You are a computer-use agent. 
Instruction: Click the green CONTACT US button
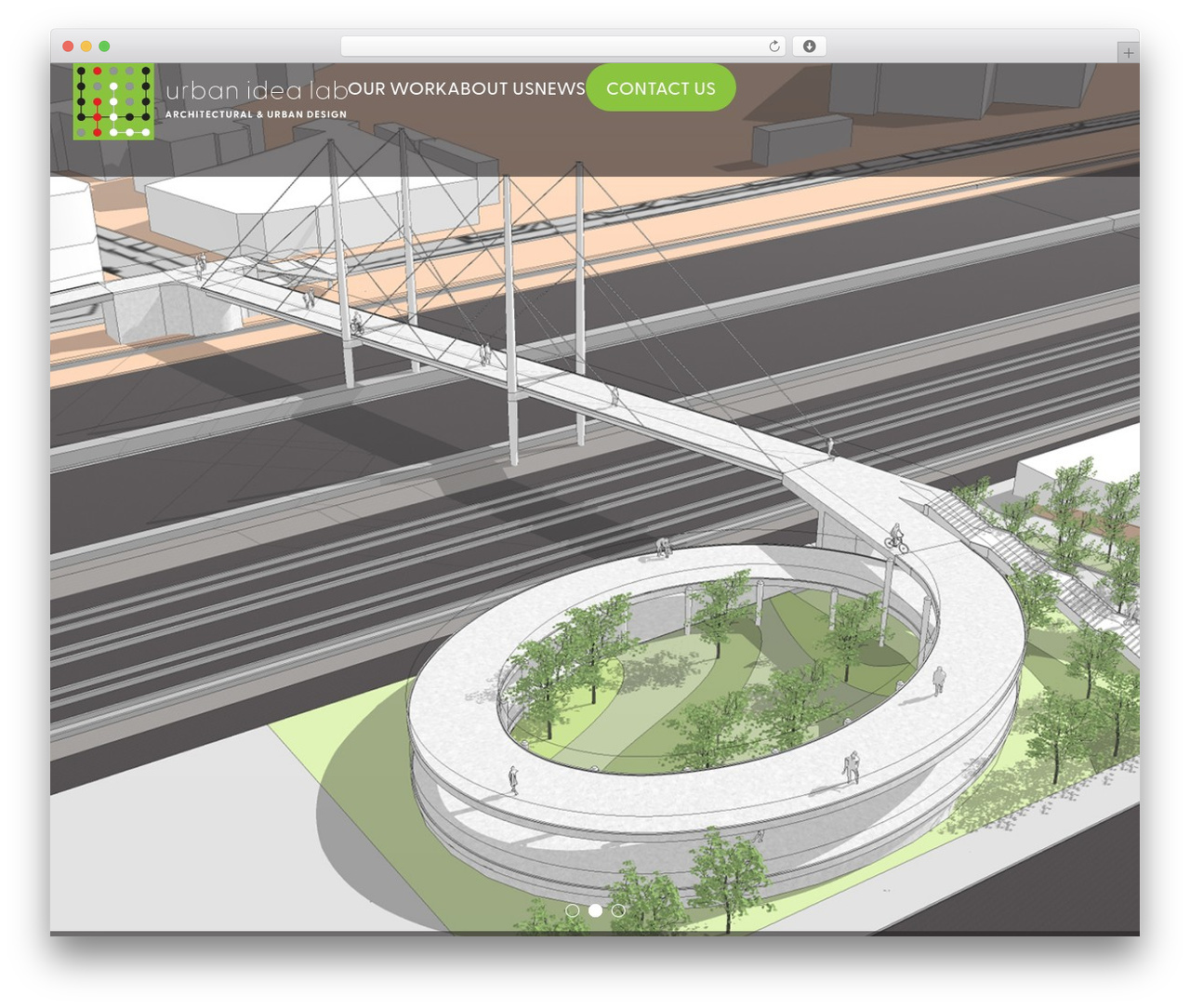pos(661,88)
